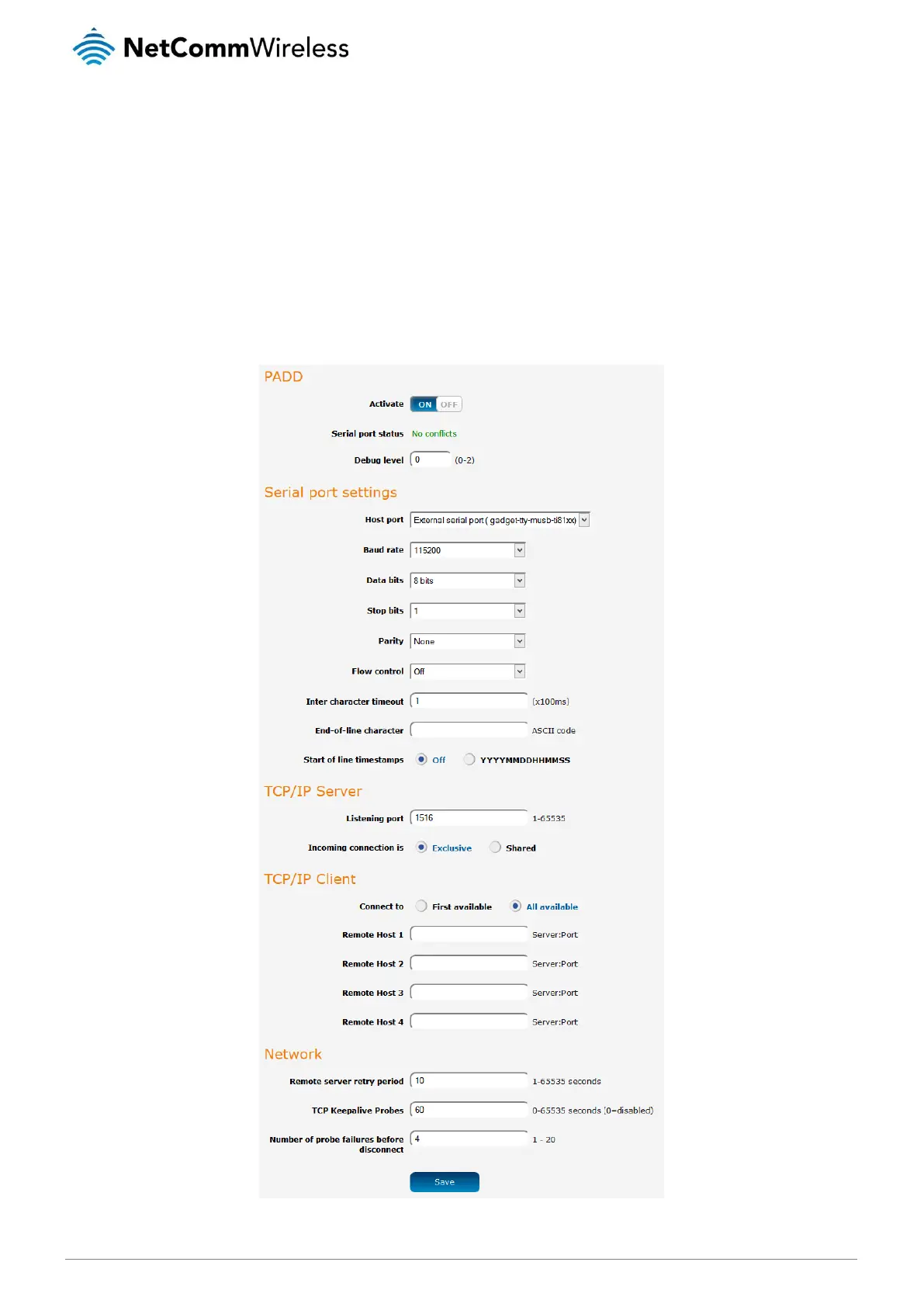Click the '0-65535 seconds (0=disabled)' hint text
924x1307 pixels.
[x=593, y=1111]
